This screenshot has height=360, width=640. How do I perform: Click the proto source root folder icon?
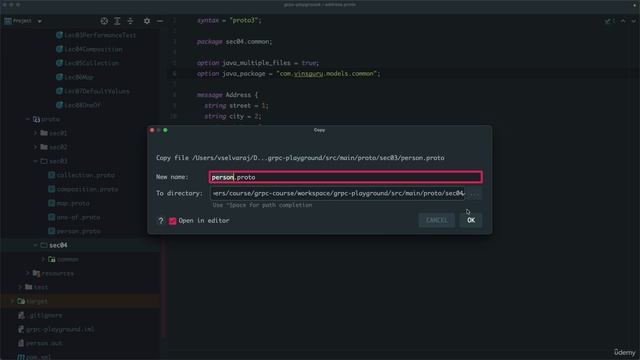(36, 119)
